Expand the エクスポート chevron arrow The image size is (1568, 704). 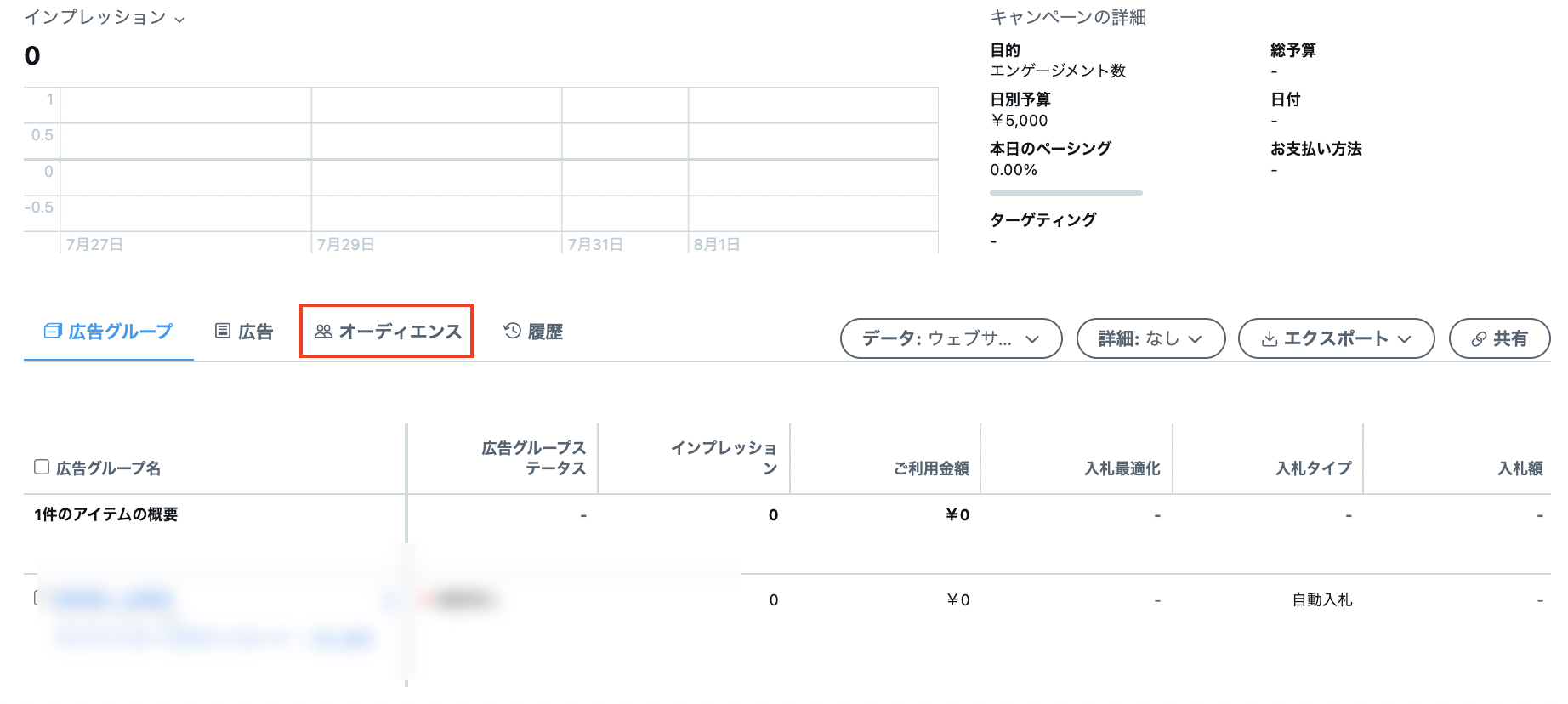(1404, 339)
